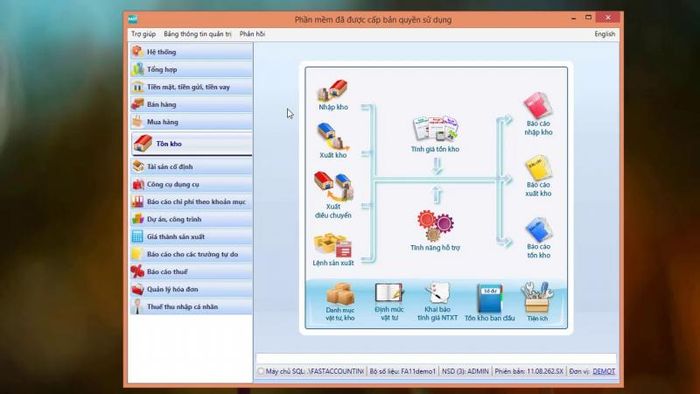The image size is (700, 394).
Task: Open Tính giá tồn kho documents icon
Action: 435,129
